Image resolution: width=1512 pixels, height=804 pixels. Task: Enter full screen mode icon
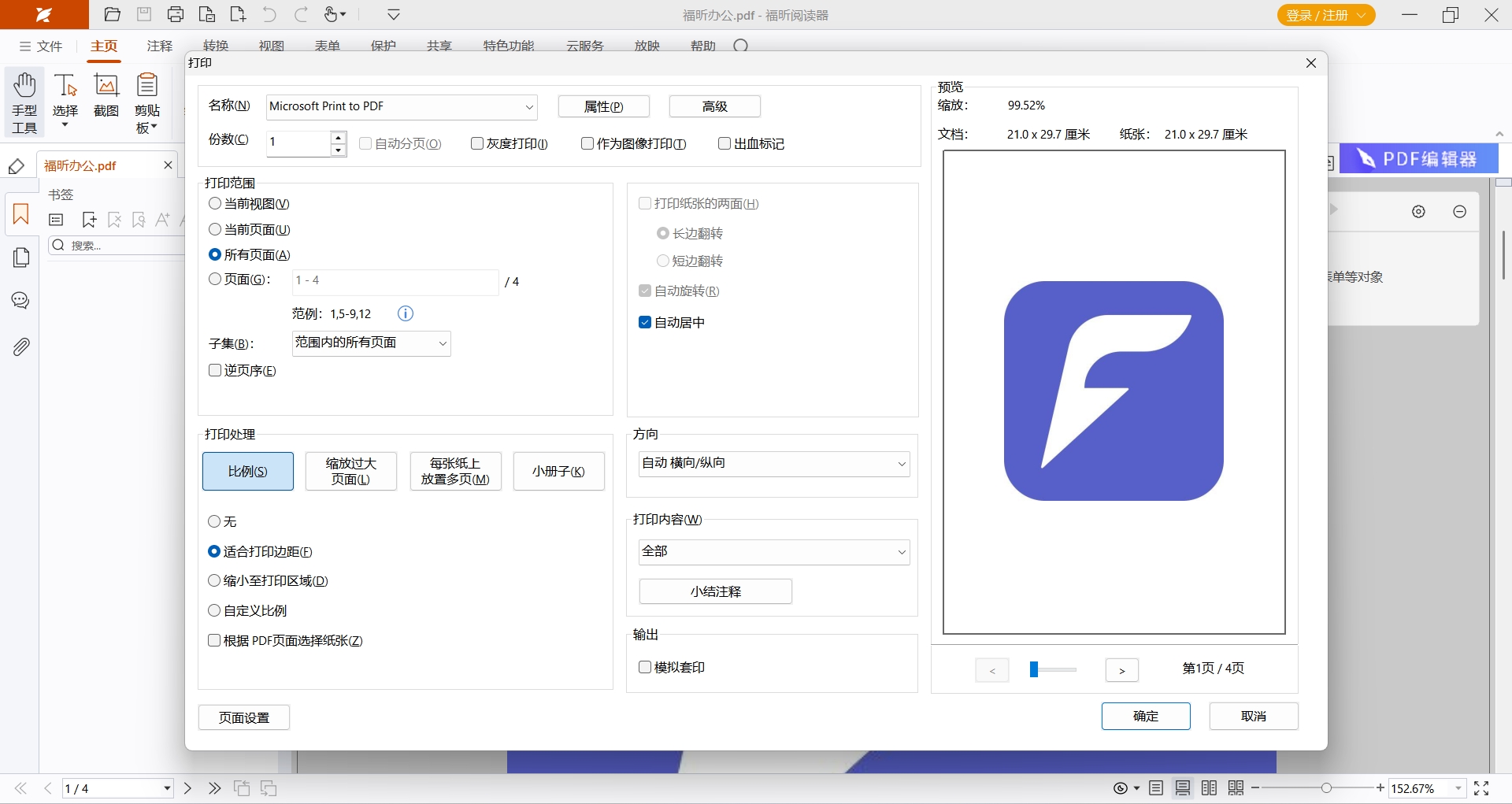point(1481,788)
